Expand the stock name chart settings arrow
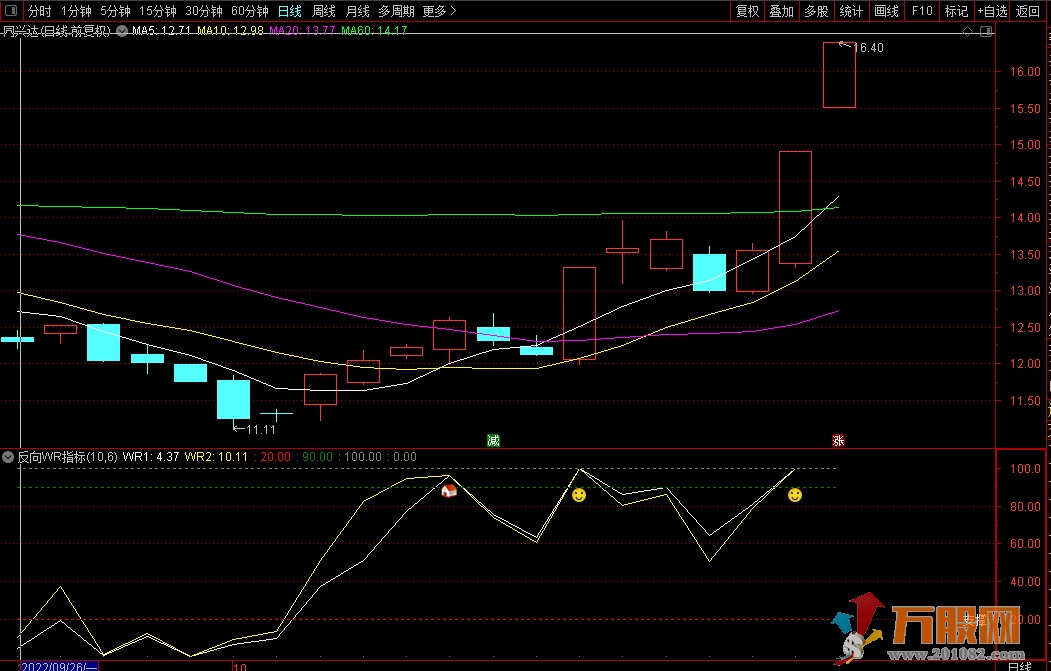The height and width of the screenshot is (671, 1051). (x=124, y=32)
